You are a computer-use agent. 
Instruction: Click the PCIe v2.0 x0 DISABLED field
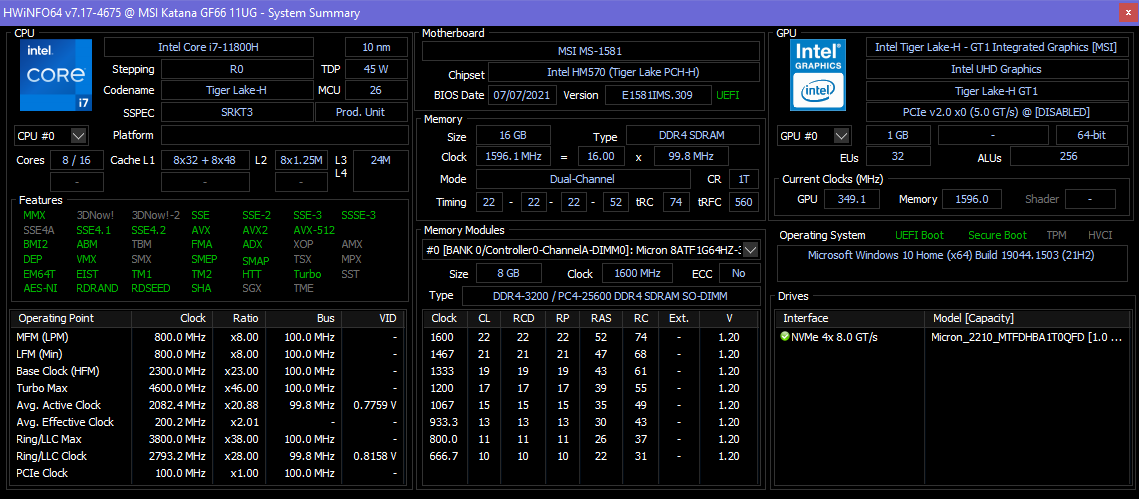pos(996,113)
